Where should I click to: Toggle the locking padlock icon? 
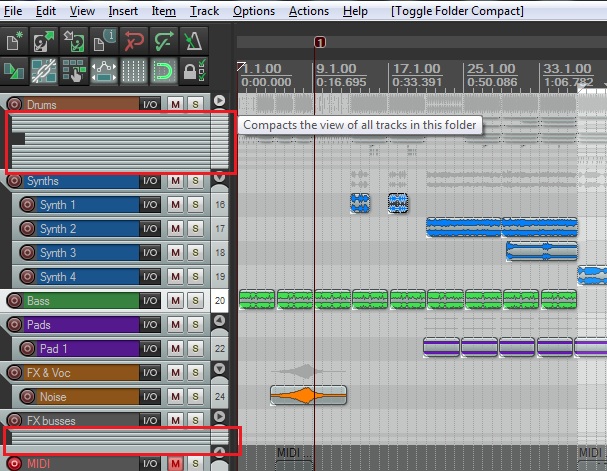point(194,71)
